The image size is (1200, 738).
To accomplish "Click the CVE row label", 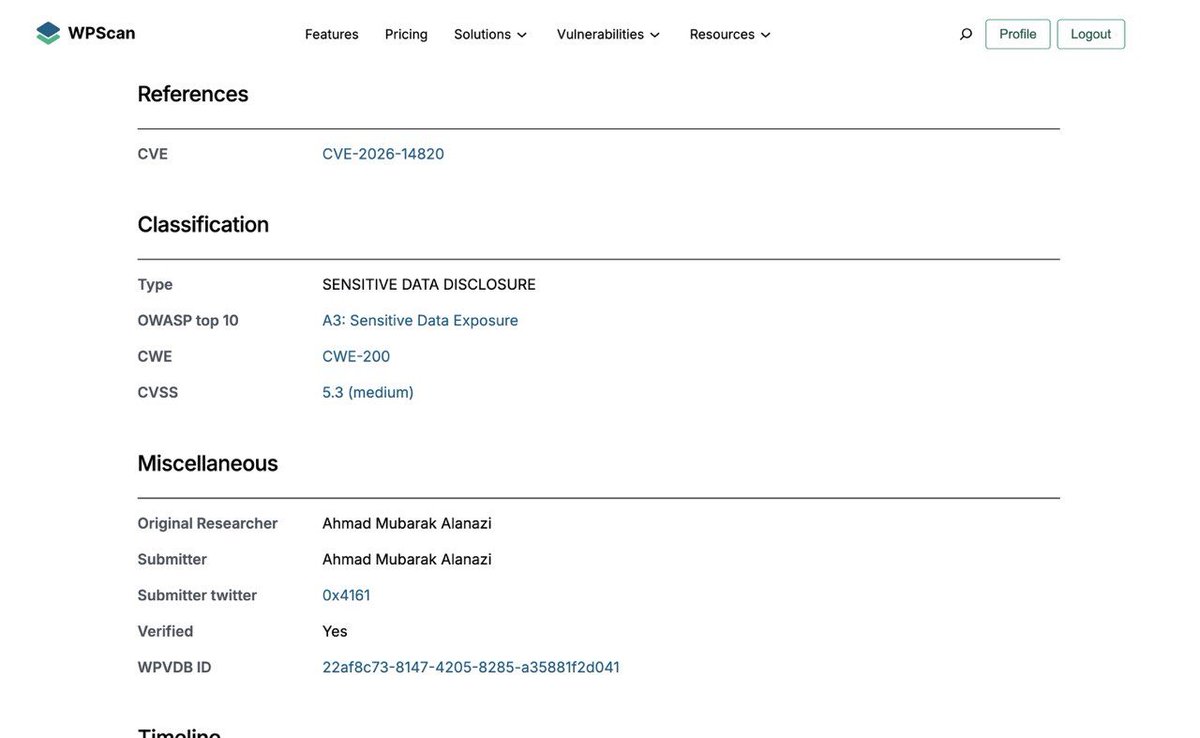I will coord(153,154).
